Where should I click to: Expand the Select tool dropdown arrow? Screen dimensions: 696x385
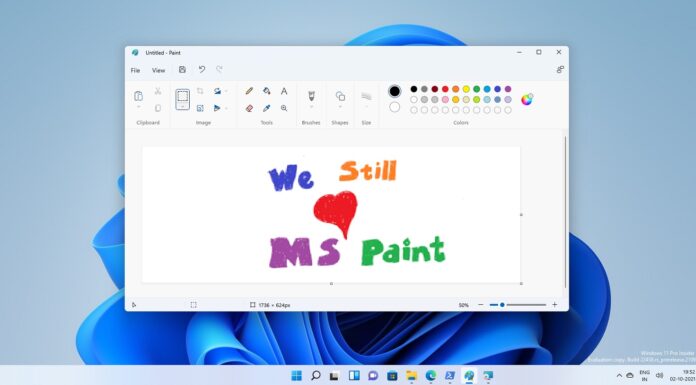click(x=182, y=107)
